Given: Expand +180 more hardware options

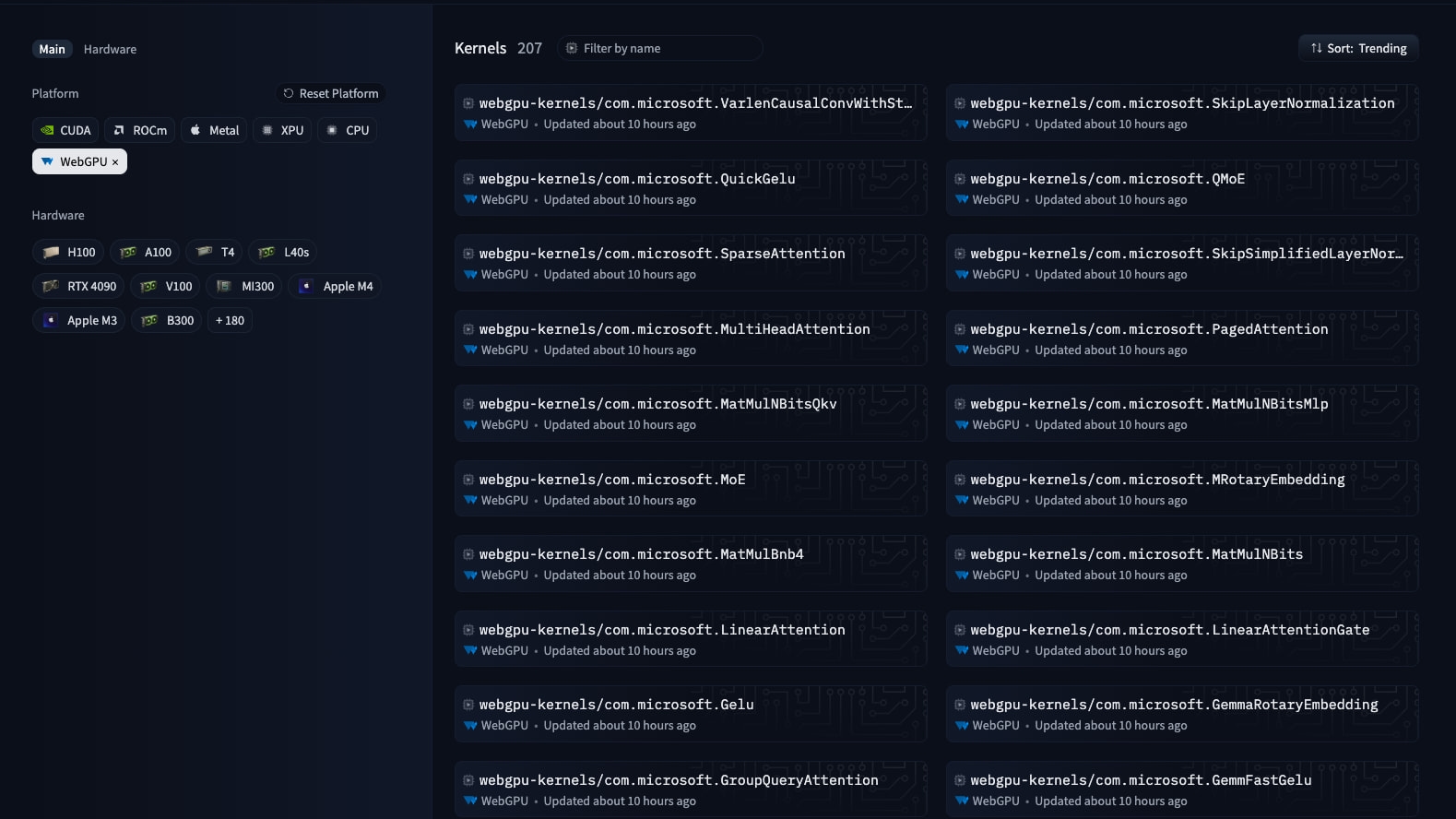Looking at the screenshot, I should tap(230, 320).
